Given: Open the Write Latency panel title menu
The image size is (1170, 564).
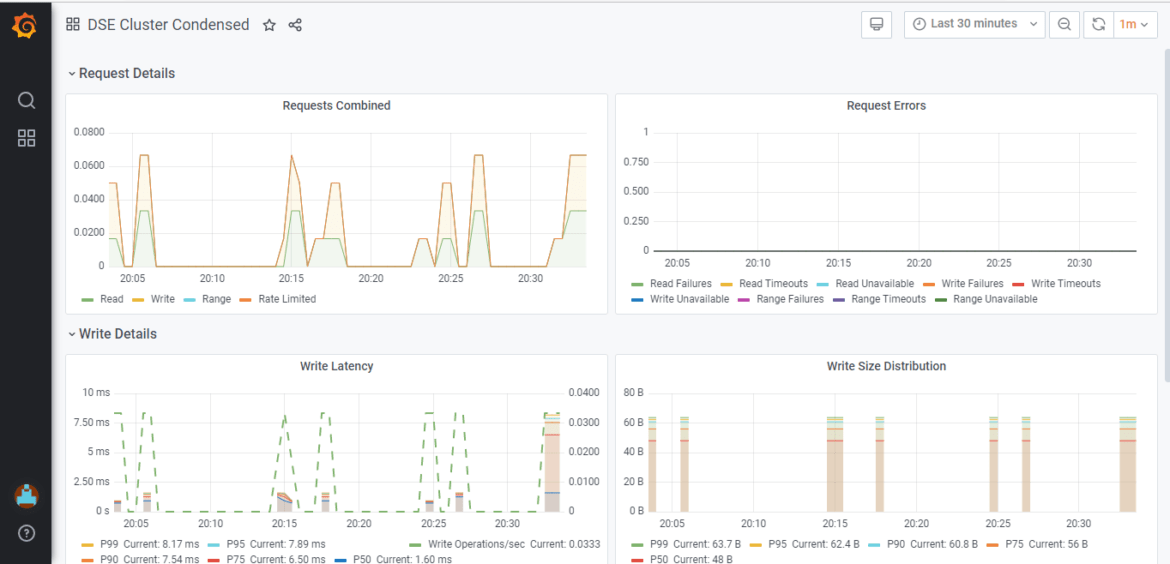Looking at the screenshot, I should point(336,367).
